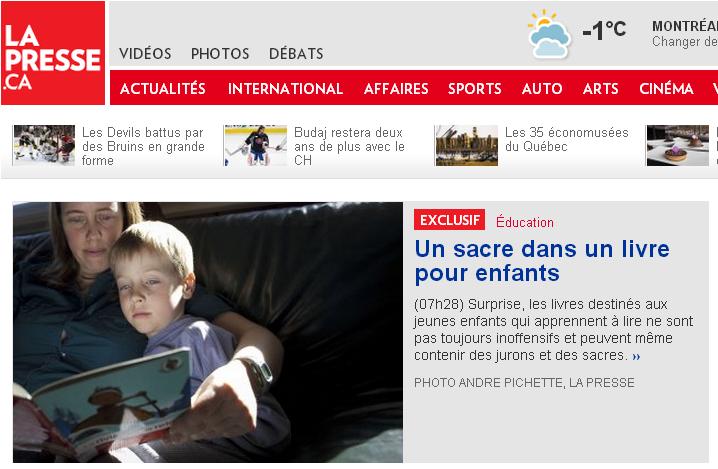Go to the Actualités tab

click(x=163, y=88)
